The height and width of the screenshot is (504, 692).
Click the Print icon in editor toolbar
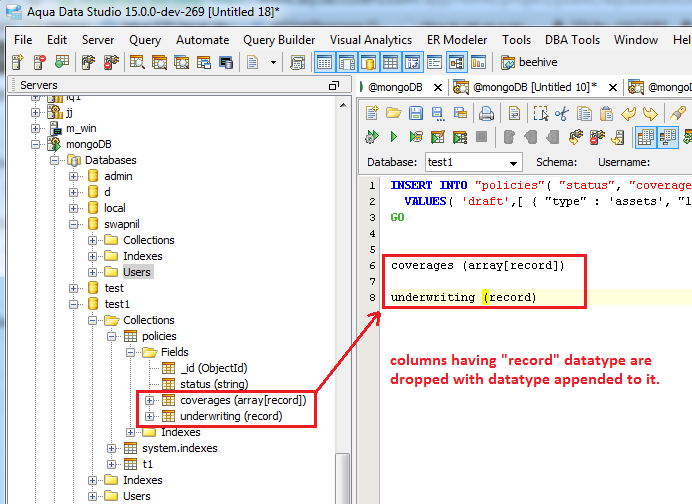486,113
